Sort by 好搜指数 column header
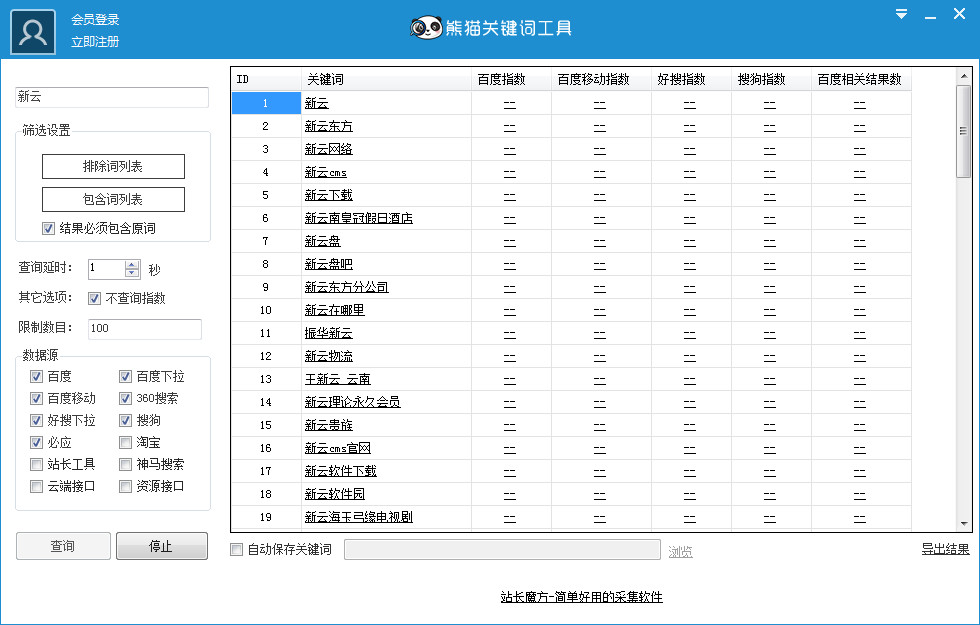 (691, 79)
